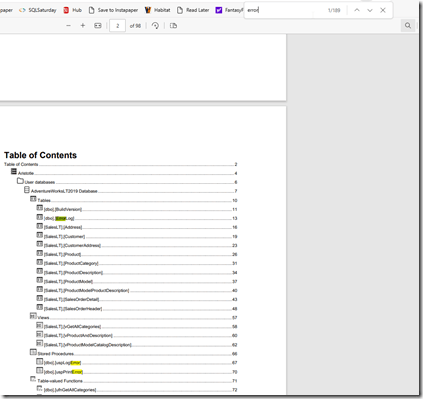Open the PDF search magnifier icon

pyautogui.click(x=408, y=26)
